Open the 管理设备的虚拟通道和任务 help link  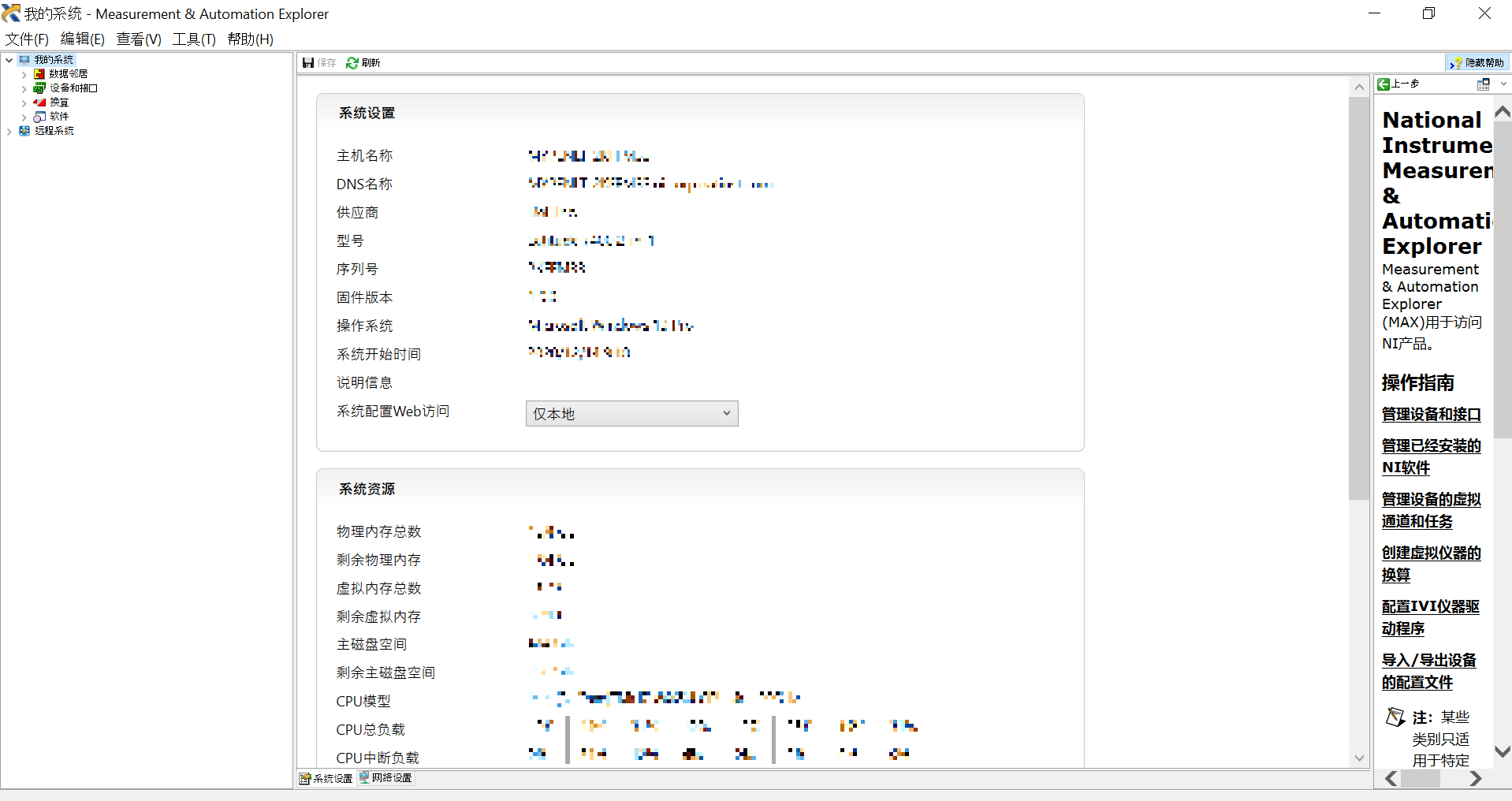pyautogui.click(x=1432, y=511)
